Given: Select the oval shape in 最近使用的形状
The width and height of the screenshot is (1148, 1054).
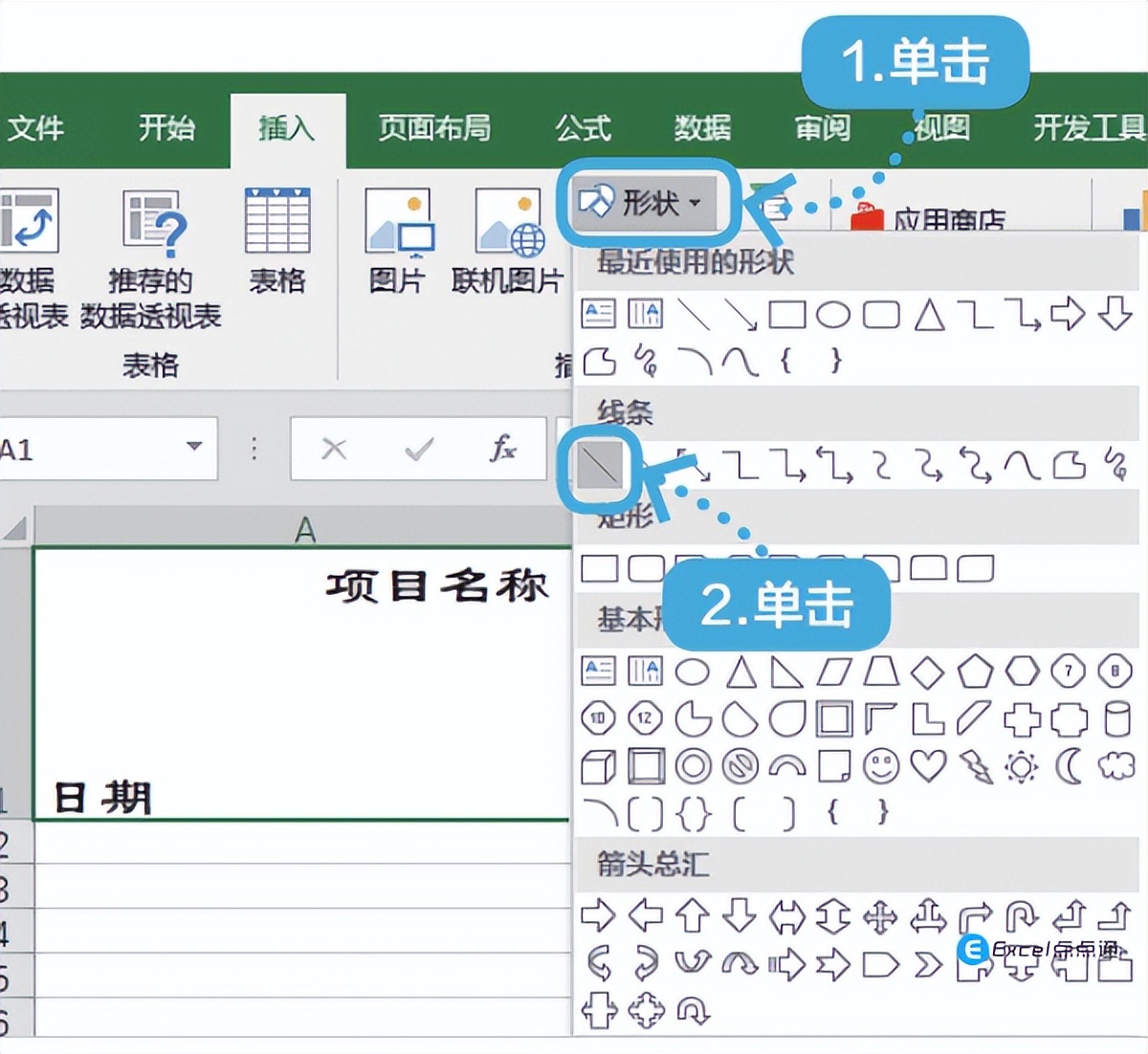Looking at the screenshot, I should coord(834,316).
